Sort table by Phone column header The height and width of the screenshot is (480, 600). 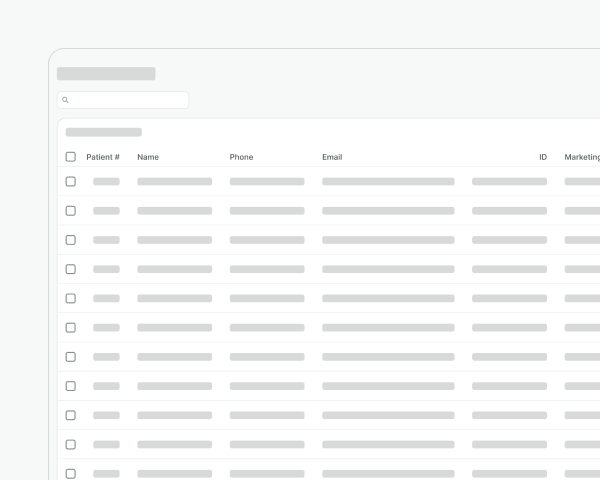(241, 157)
